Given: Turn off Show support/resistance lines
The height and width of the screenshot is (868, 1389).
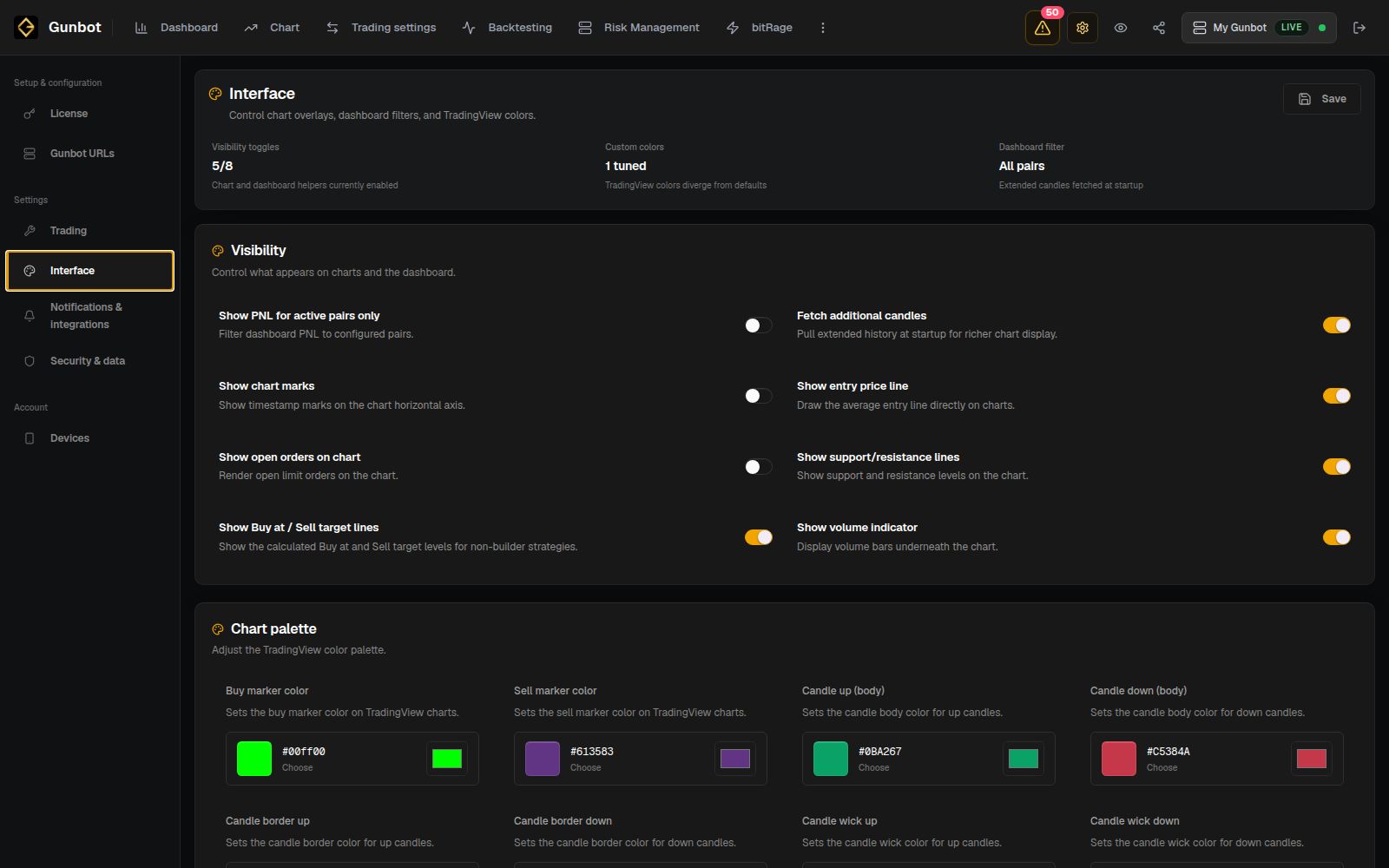Looking at the screenshot, I should pyautogui.click(x=1336, y=467).
